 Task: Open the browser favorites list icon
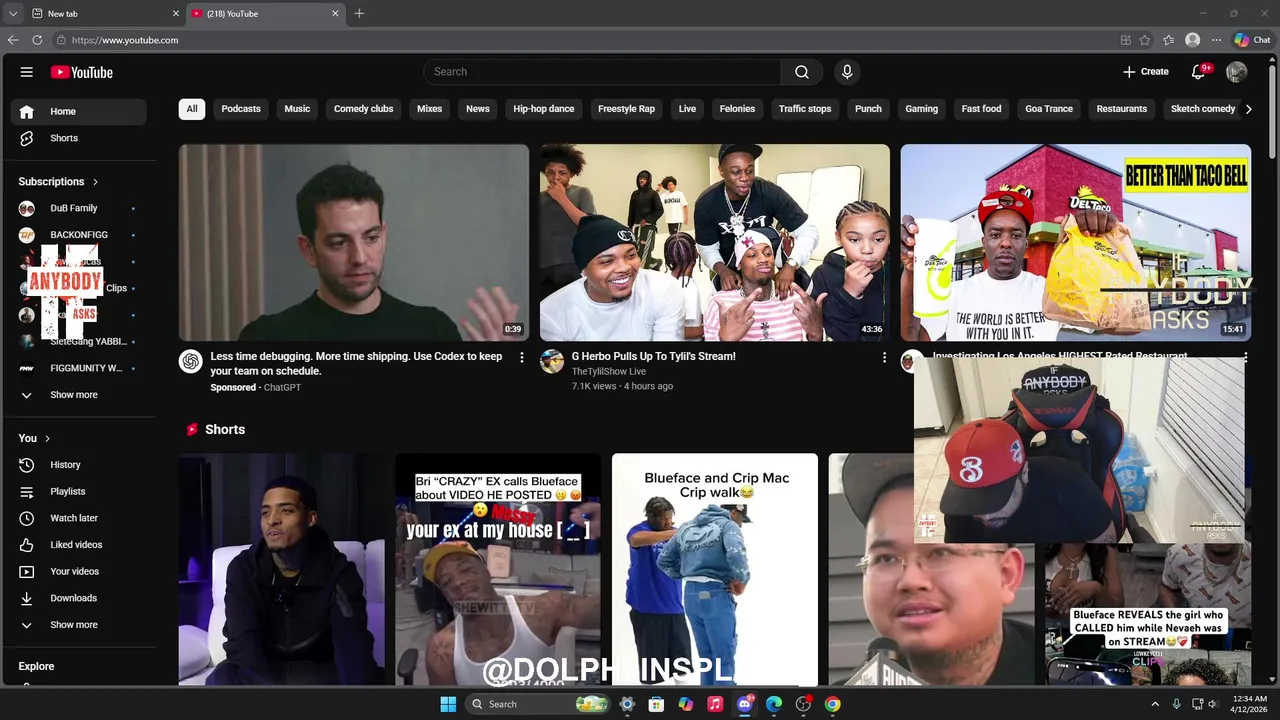tap(1169, 40)
